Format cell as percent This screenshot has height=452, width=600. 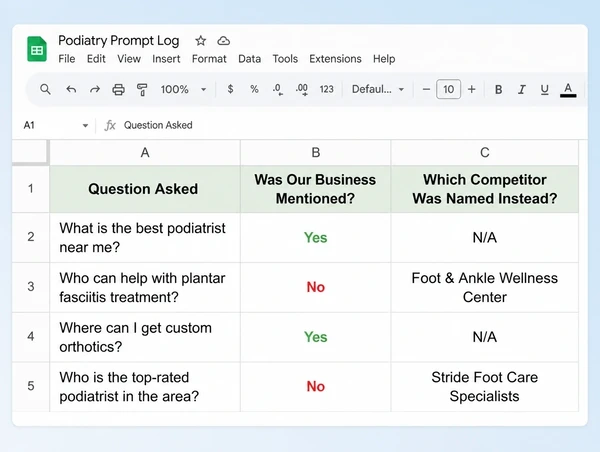click(254, 89)
